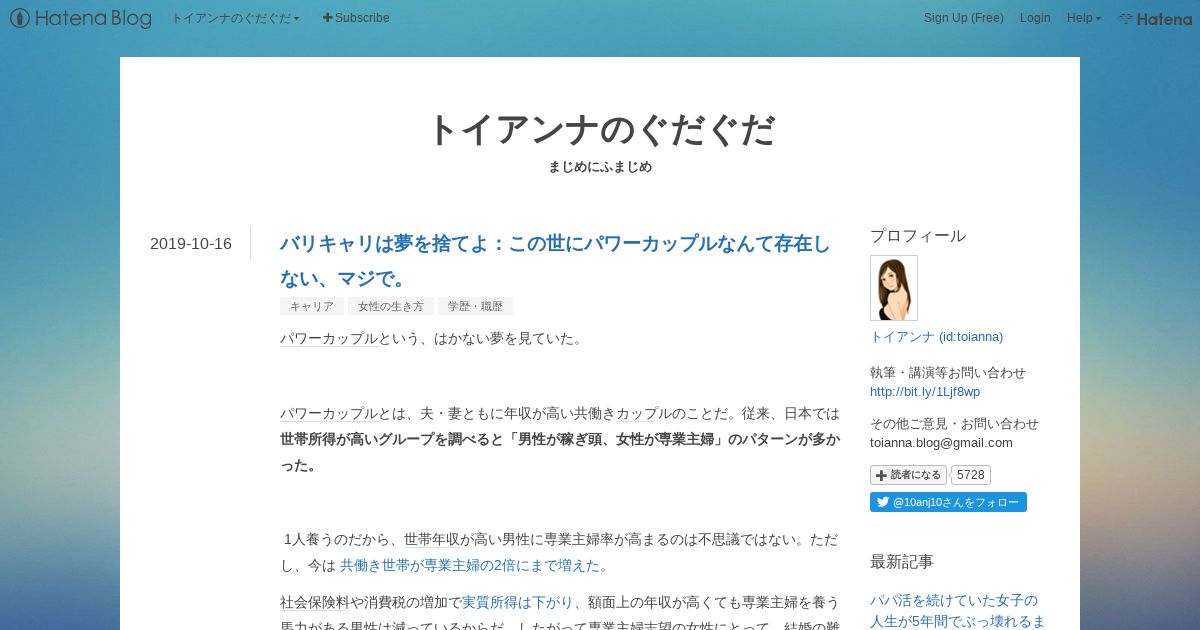
Task: Open the recent article パパ活を続けていた女子の人生
Action: [x=957, y=610]
